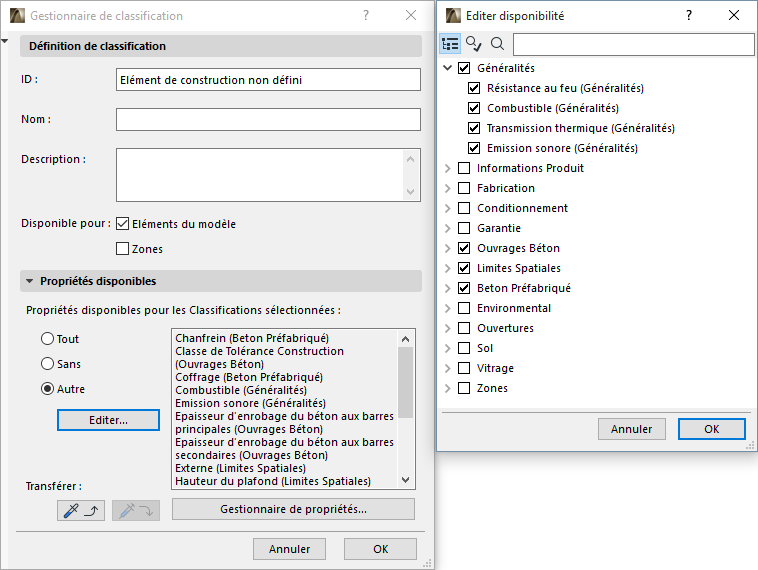Screen dimensions: 758x570
Task: Click Annuler in Editer disponibilité
Action: pos(631,429)
